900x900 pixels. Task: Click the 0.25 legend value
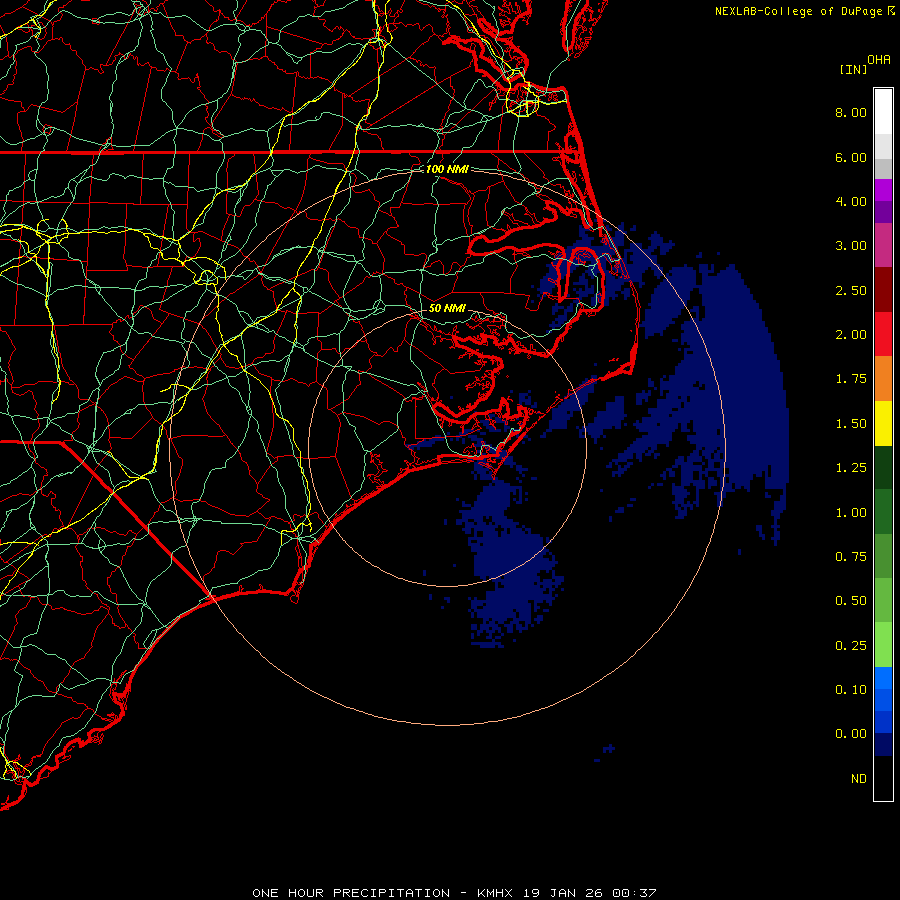851,646
